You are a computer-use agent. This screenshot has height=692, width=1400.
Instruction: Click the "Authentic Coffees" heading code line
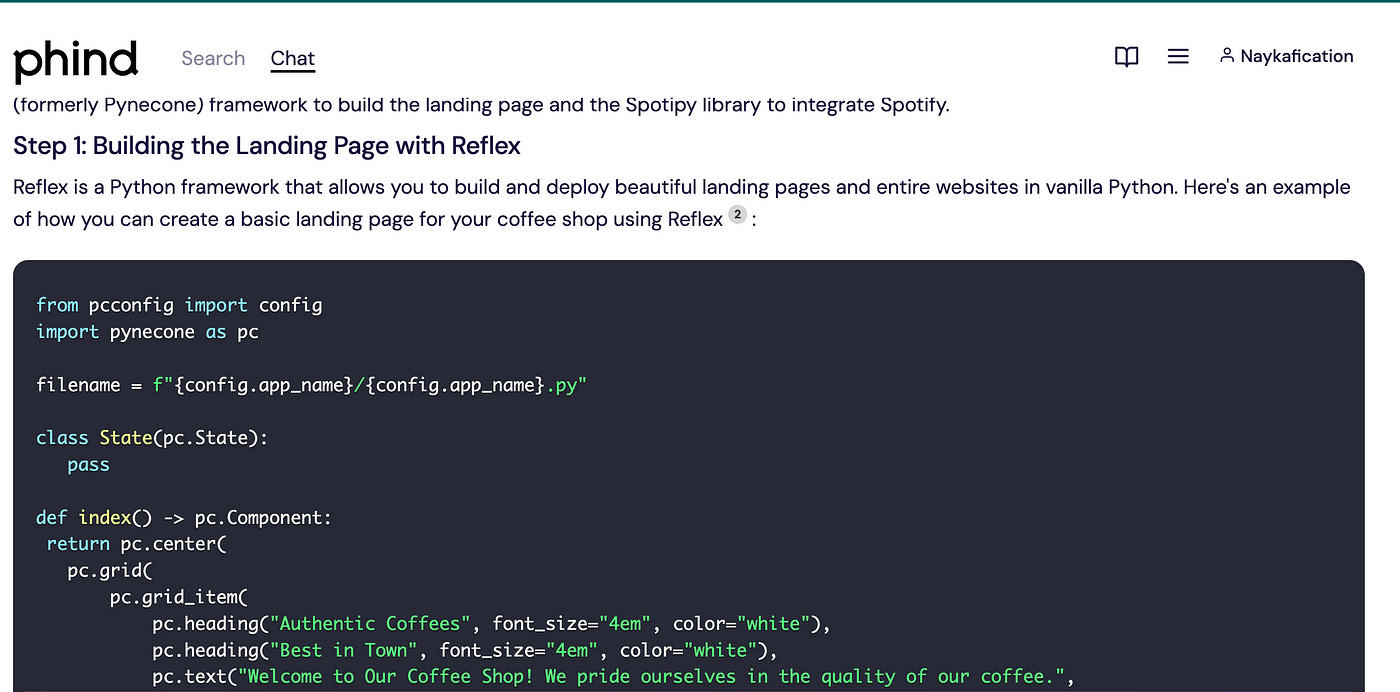pos(492,624)
